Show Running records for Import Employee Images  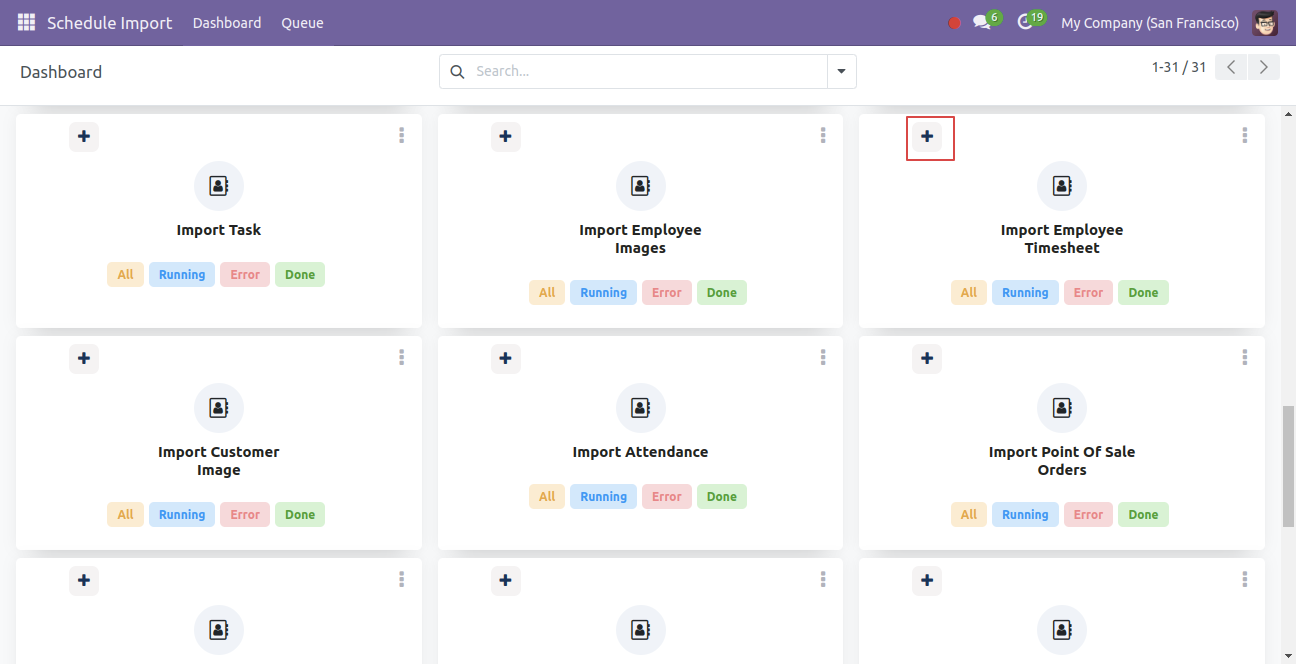tap(604, 293)
